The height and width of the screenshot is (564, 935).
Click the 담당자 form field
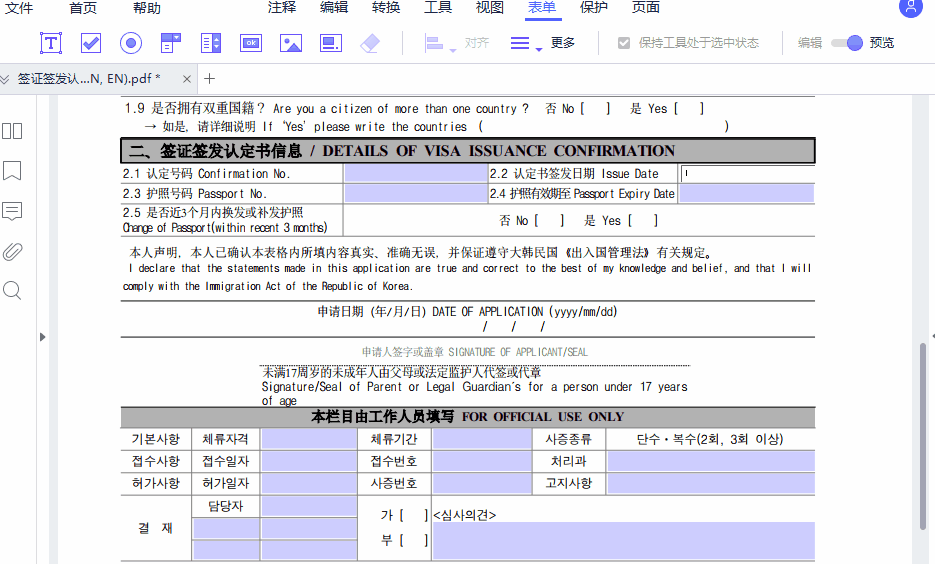coord(309,506)
